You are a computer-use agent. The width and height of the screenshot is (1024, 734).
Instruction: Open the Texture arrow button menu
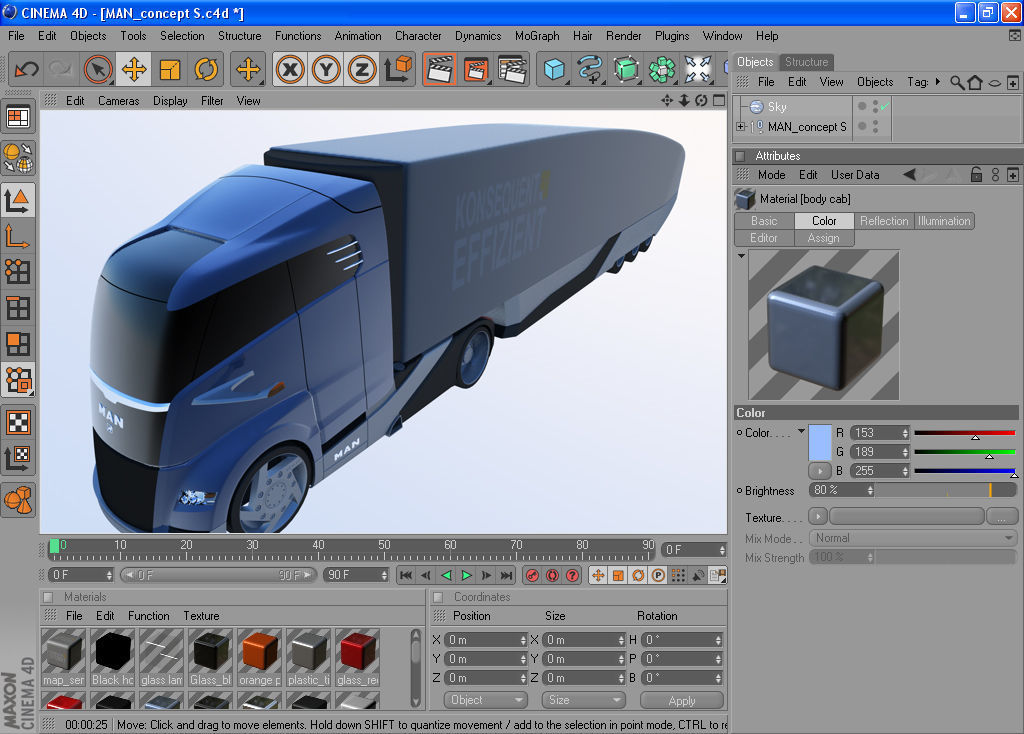coord(818,517)
